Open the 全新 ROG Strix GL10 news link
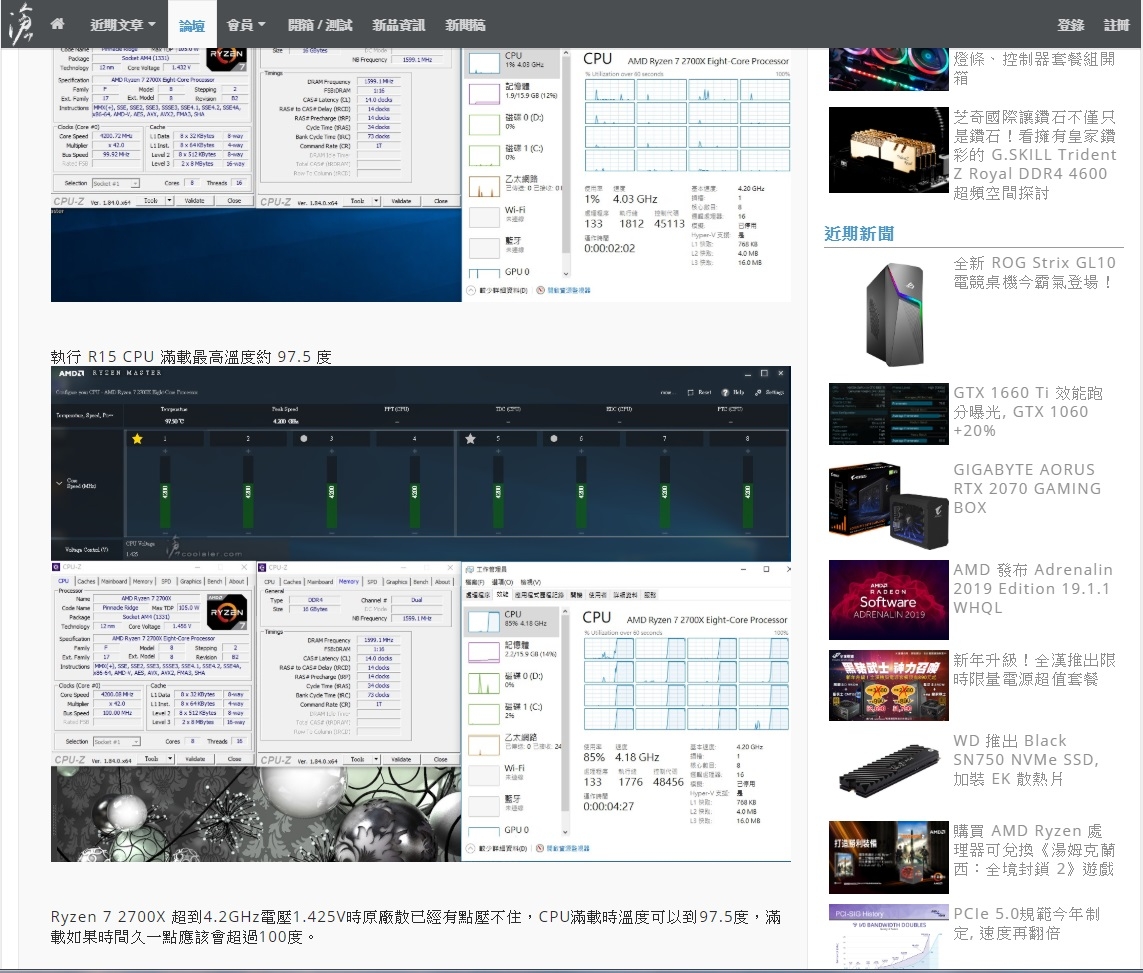 pos(1034,273)
